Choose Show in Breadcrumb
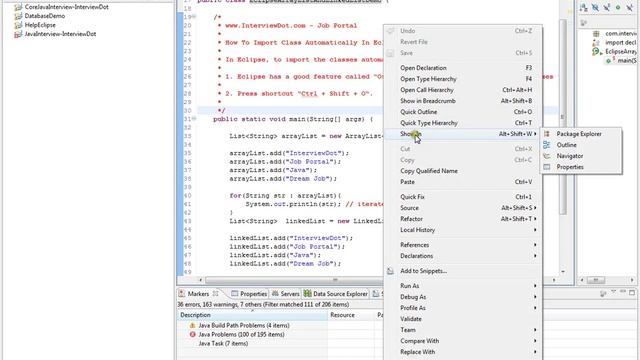 (x=463, y=101)
